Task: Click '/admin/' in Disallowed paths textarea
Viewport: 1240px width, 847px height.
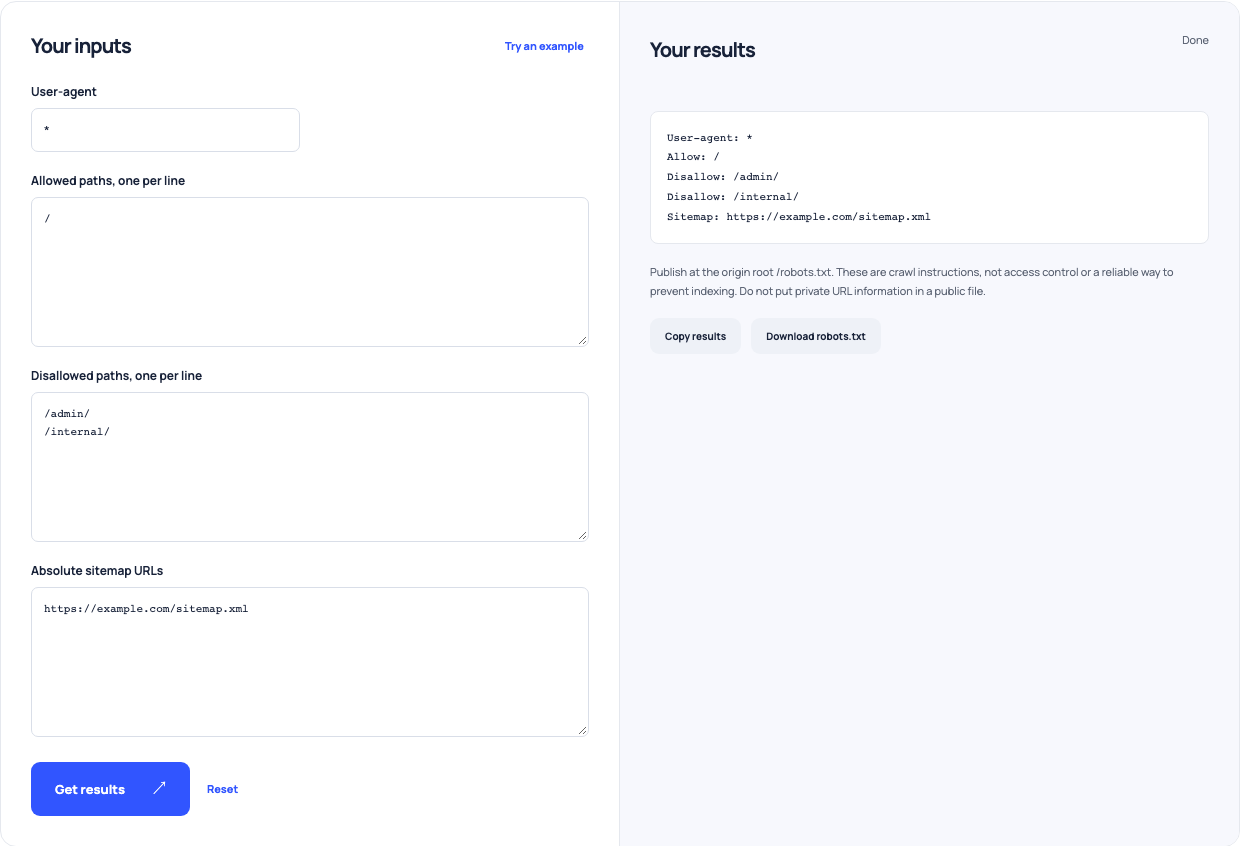Action: click(x=67, y=413)
